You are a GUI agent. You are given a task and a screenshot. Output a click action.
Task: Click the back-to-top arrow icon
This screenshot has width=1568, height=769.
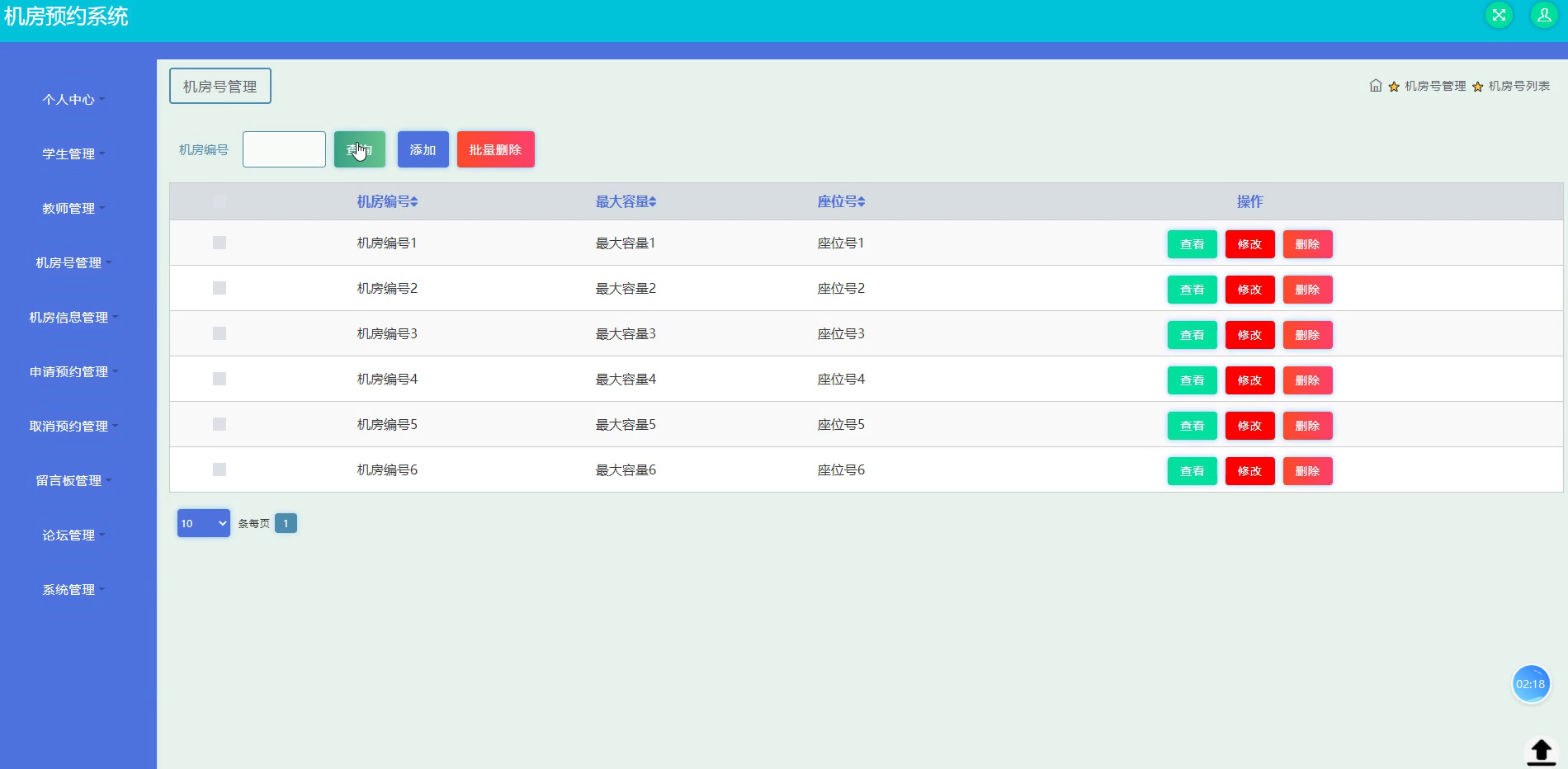[1541, 752]
